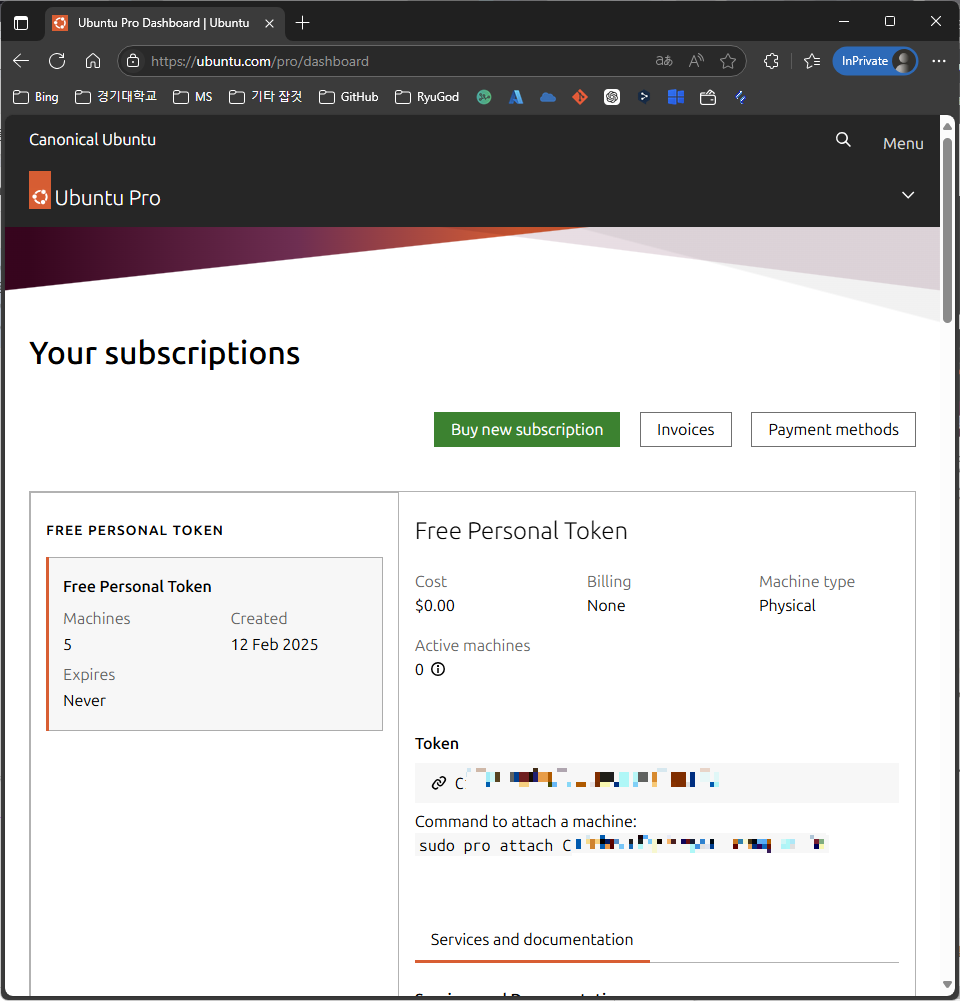Click the Ubuntu Pro logo title
Image resolution: width=960 pixels, height=1001 pixels.
94,191
